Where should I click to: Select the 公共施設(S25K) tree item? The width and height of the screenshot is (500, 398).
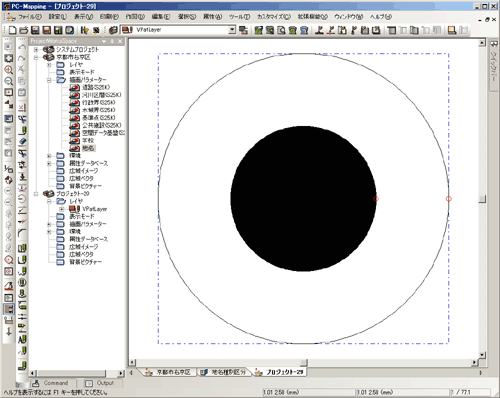click(101, 125)
